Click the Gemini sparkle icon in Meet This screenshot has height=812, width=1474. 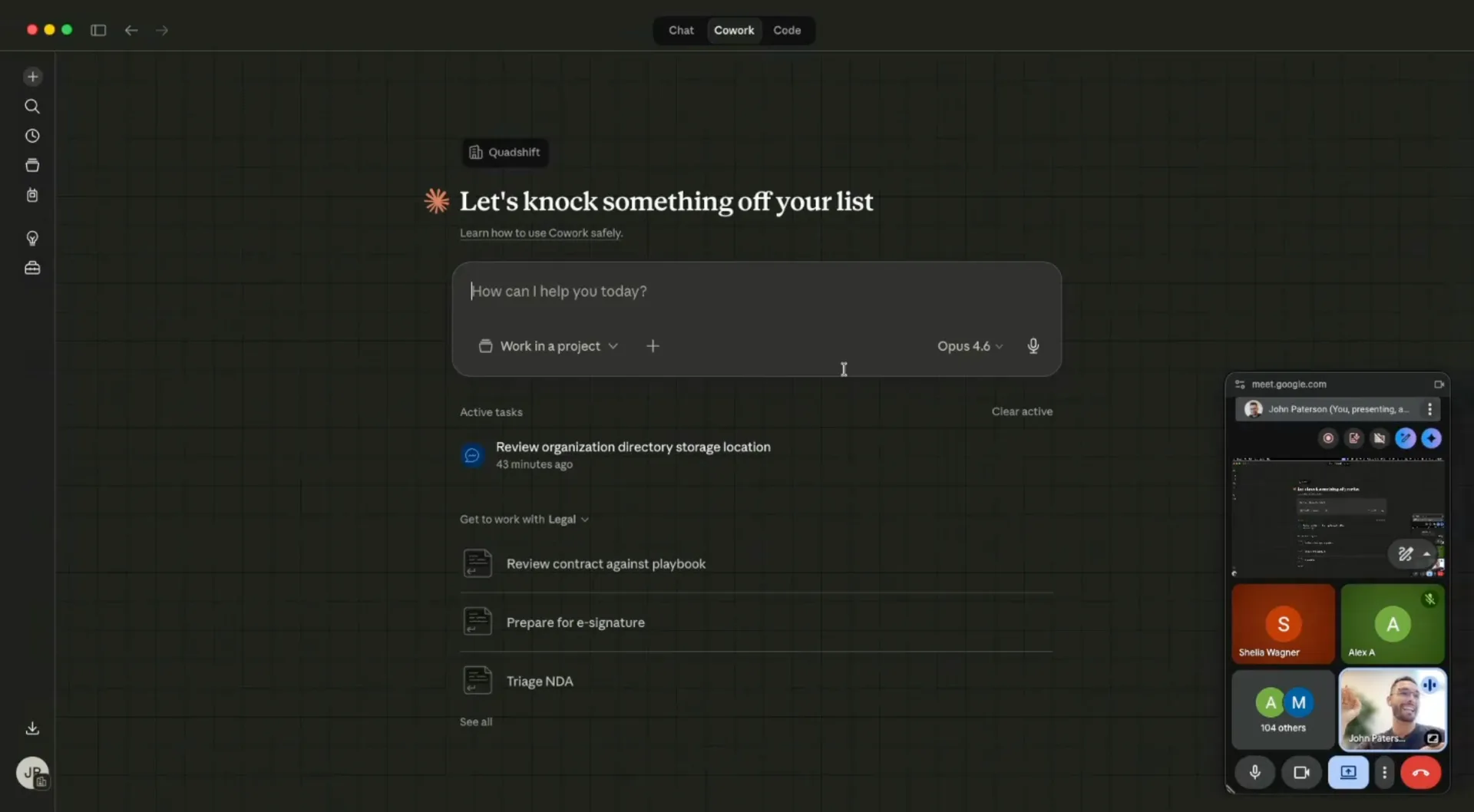coord(1431,438)
